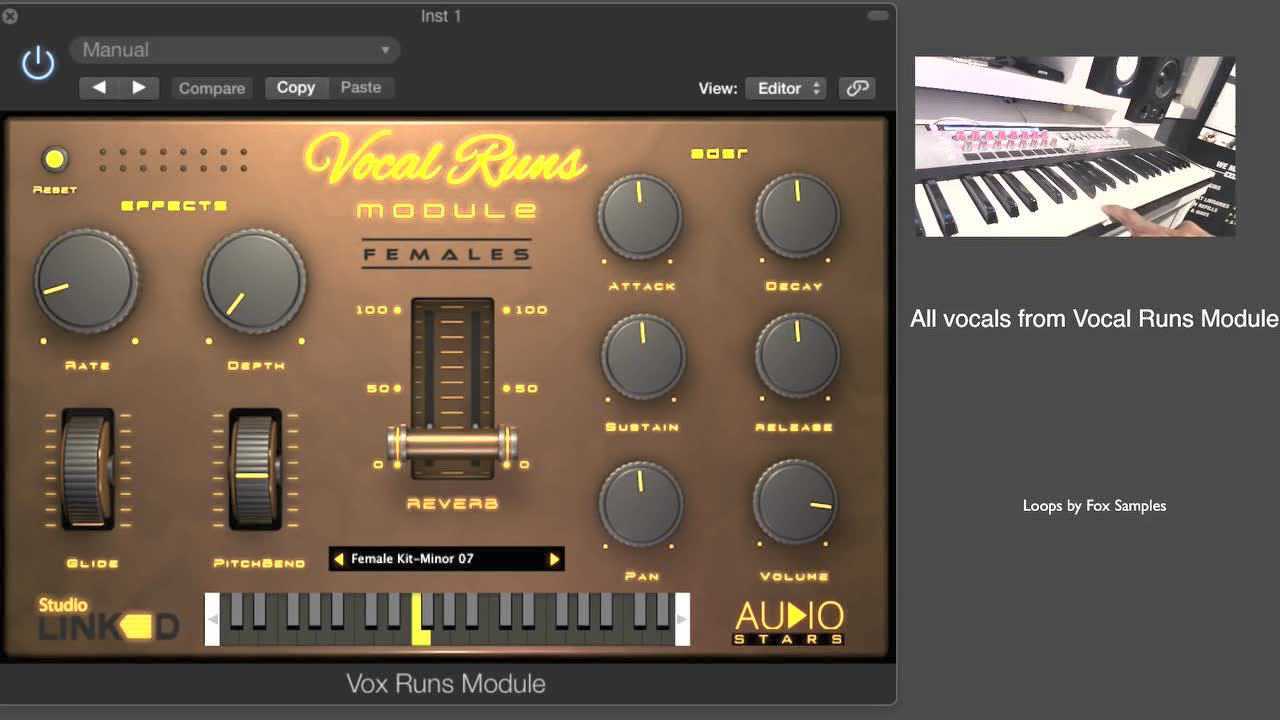The image size is (1280, 720).
Task: Select the previous preset arrow in the header
Action: [x=99, y=87]
